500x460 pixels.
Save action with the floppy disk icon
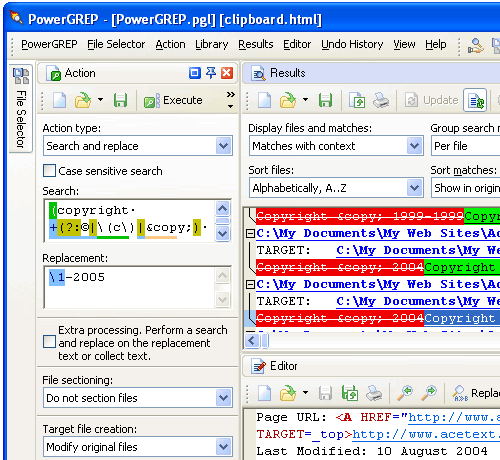pyautogui.click(x=120, y=100)
